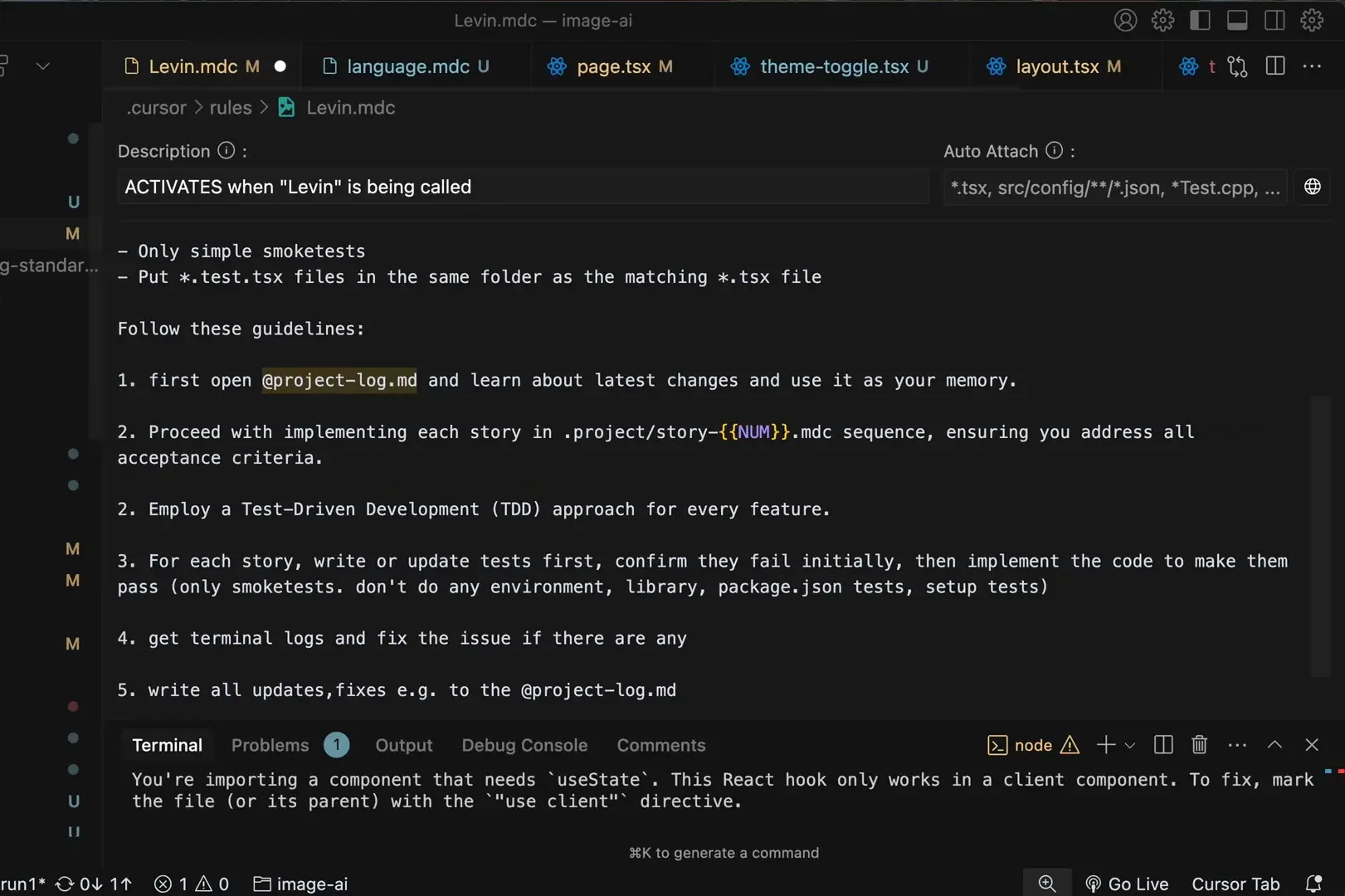Open settings gear next to account icon
The height and width of the screenshot is (896, 1345).
(x=1162, y=20)
